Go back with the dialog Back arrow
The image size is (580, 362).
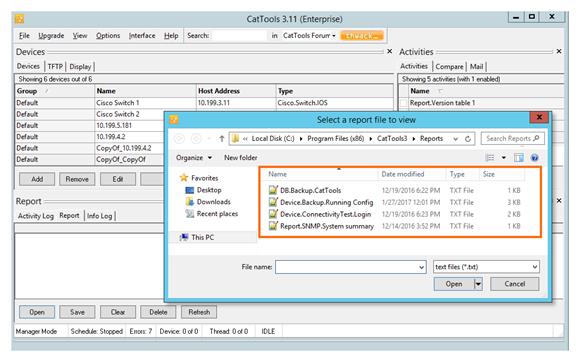coord(179,139)
